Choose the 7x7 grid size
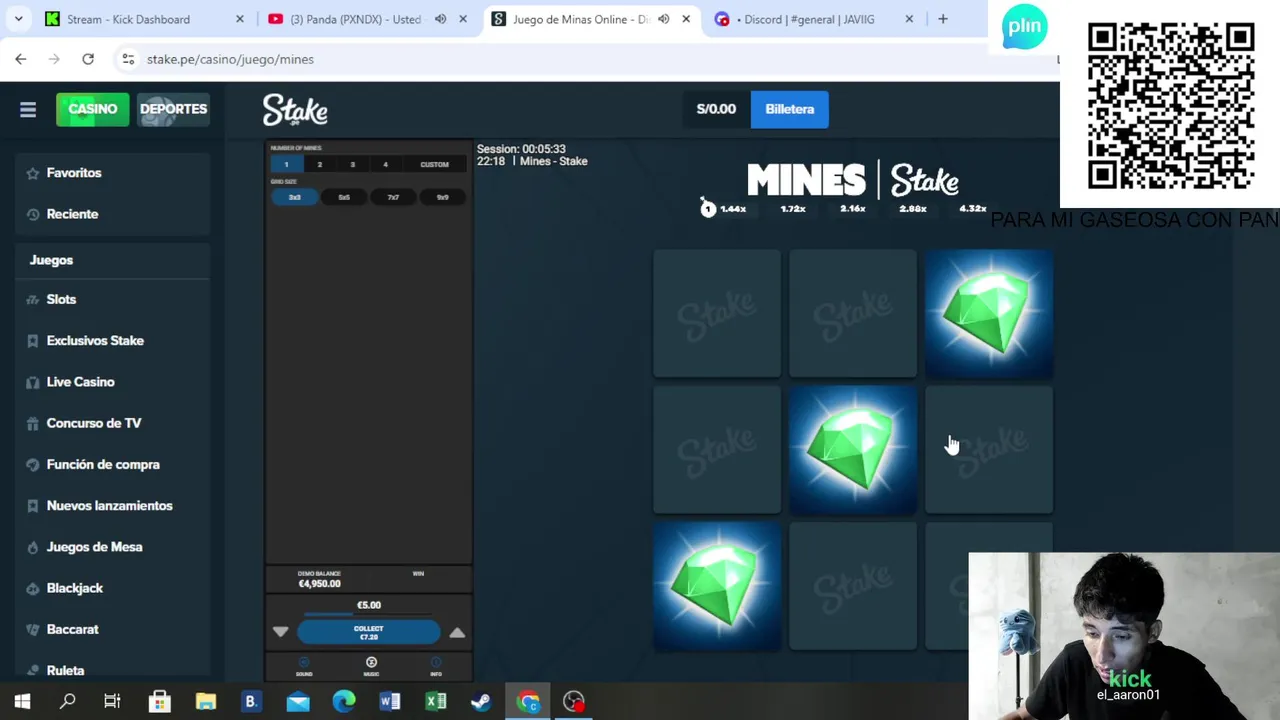The width and height of the screenshot is (1280, 720). point(393,197)
